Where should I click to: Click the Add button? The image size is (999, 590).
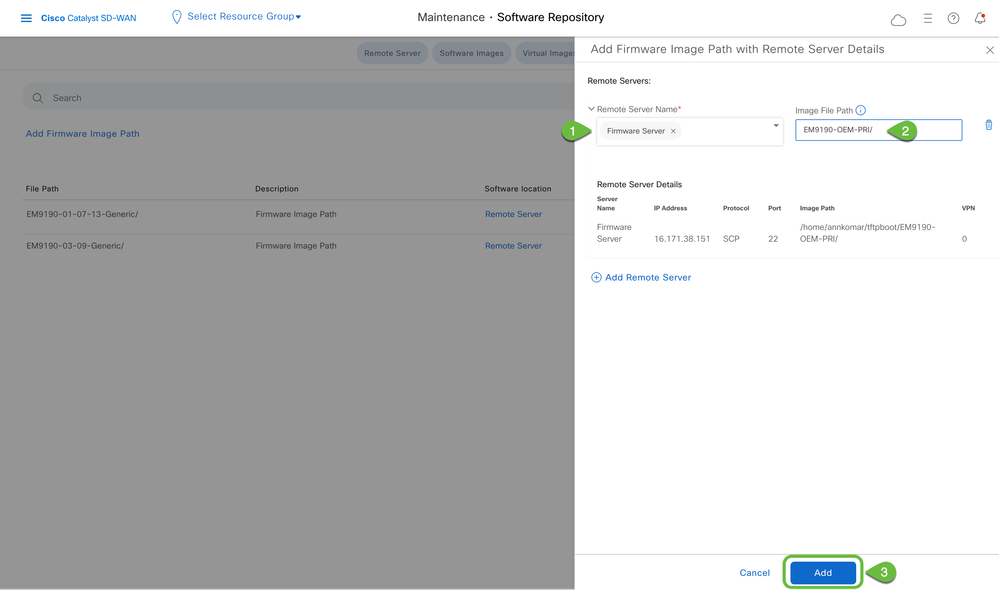coord(823,573)
